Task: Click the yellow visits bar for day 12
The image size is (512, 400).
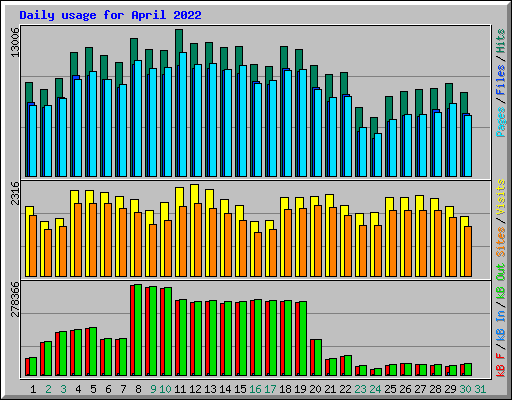Action: click(195, 193)
